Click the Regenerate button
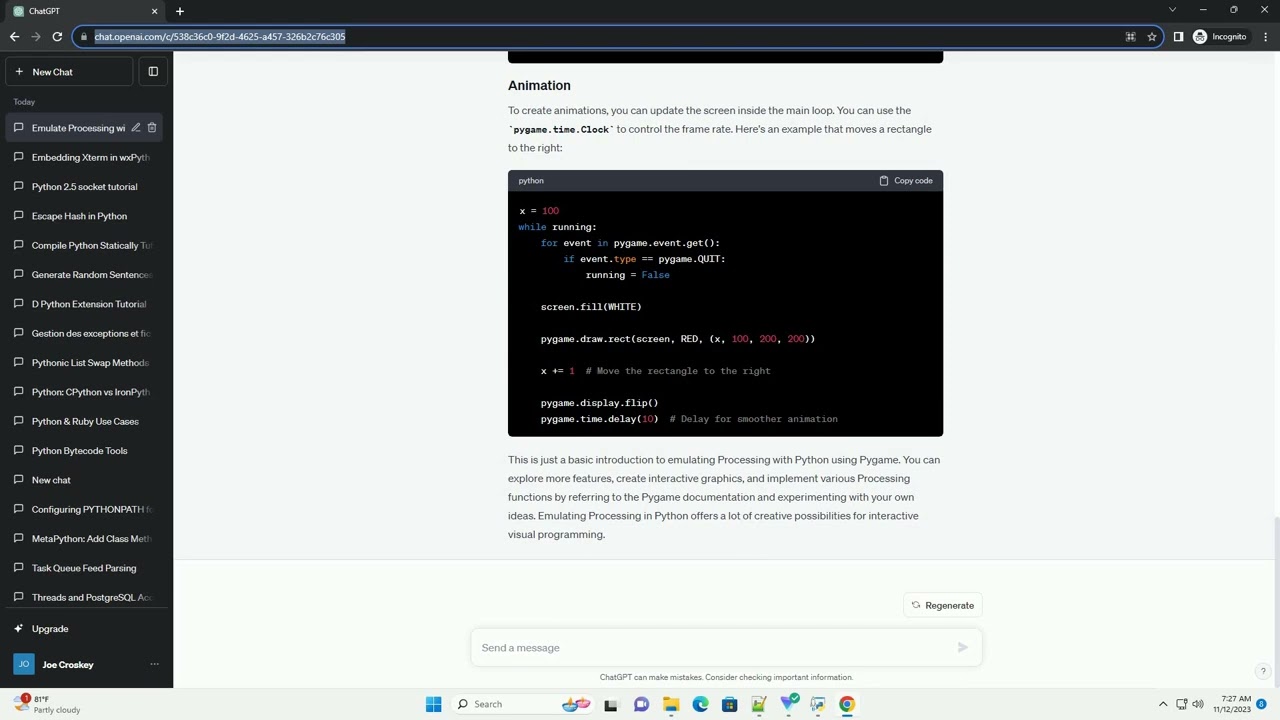This screenshot has height=720, width=1280. (x=943, y=605)
